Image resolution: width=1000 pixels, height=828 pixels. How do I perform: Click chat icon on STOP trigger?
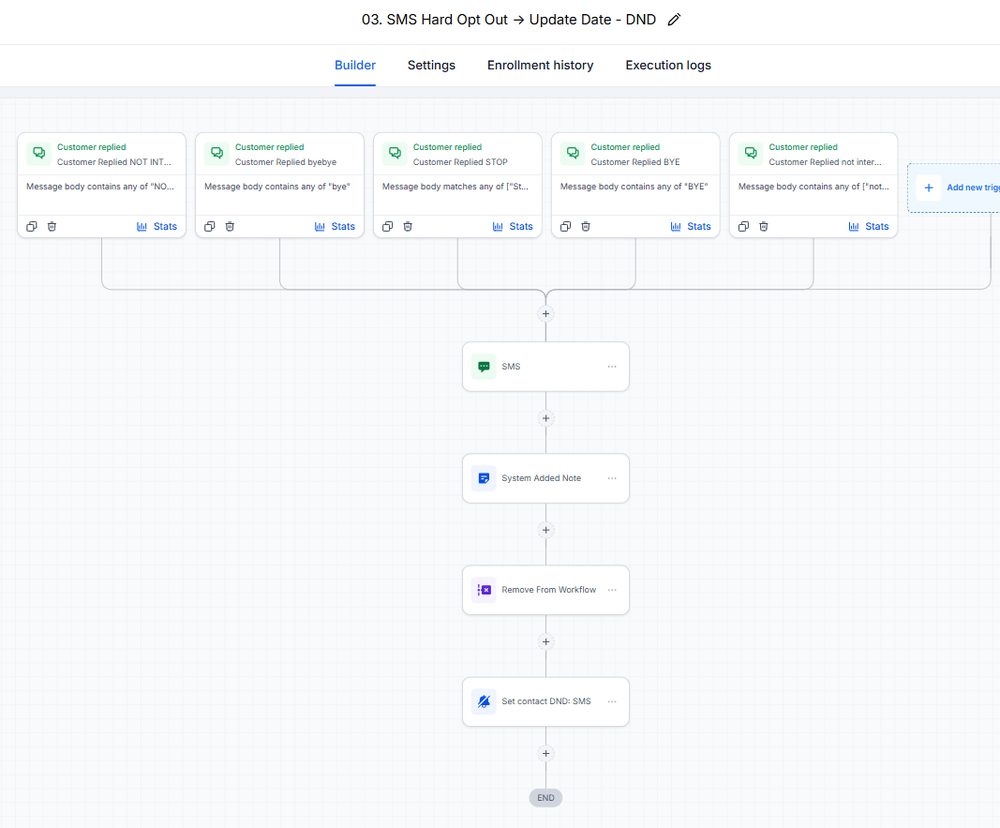pos(395,153)
